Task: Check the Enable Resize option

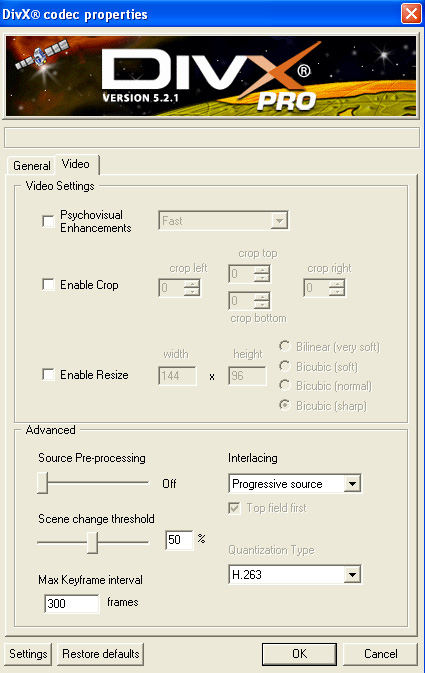Action: (49, 375)
